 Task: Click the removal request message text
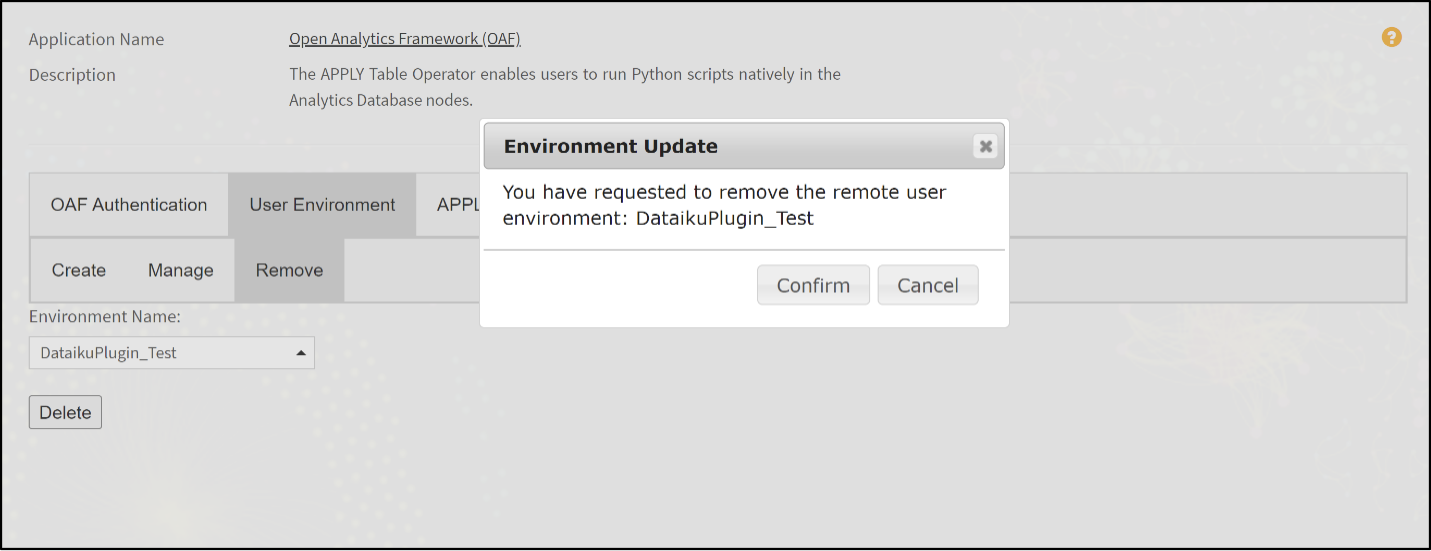tap(724, 205)
